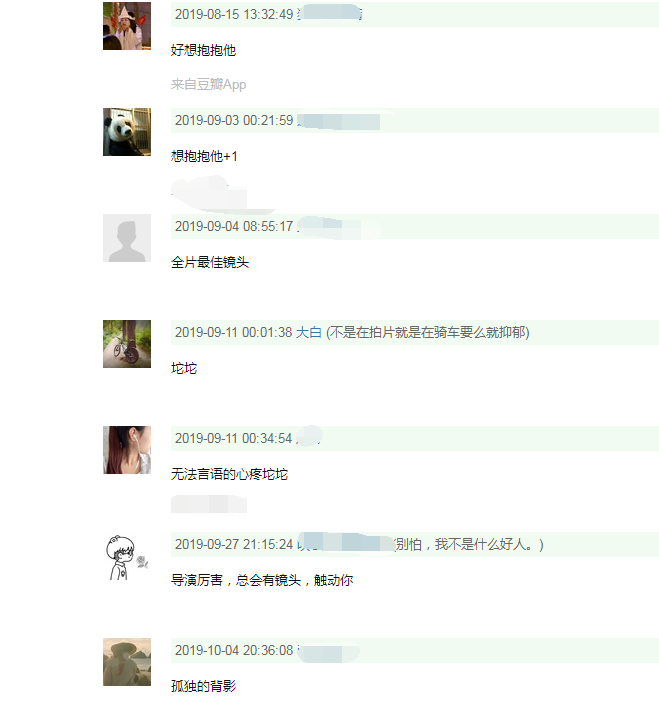The image size is (659, 710).
Task: Click the avatar of girl wearing earphones
Action: 127,450
